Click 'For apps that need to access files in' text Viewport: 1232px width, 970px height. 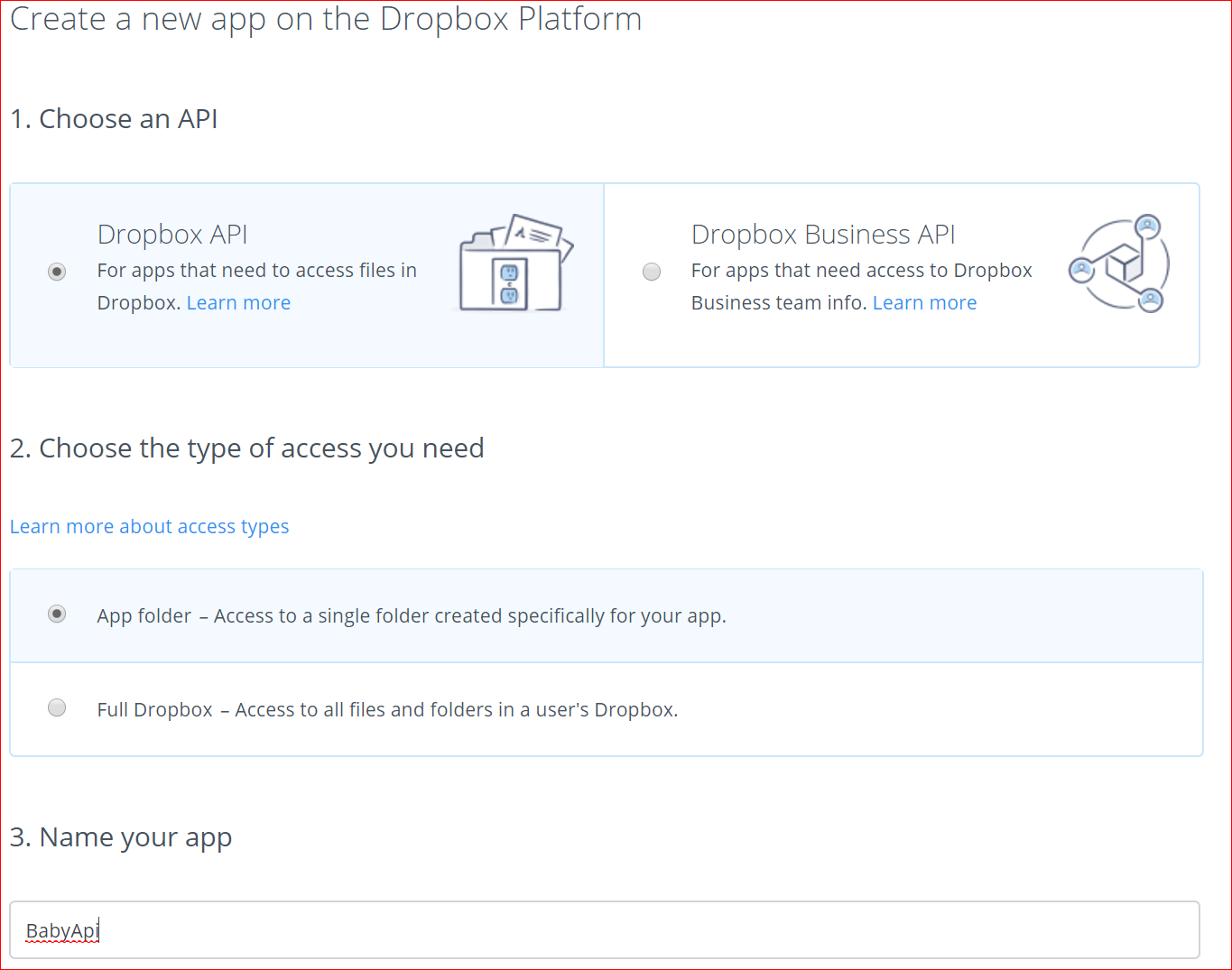tap(257, 271)
